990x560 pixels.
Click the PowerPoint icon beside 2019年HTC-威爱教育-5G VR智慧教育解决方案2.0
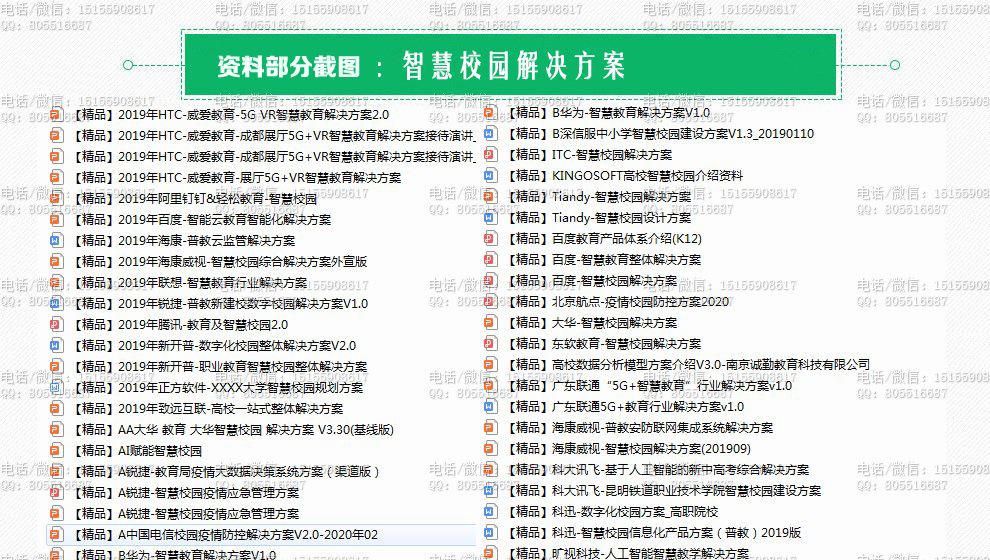tap(56, 115)
